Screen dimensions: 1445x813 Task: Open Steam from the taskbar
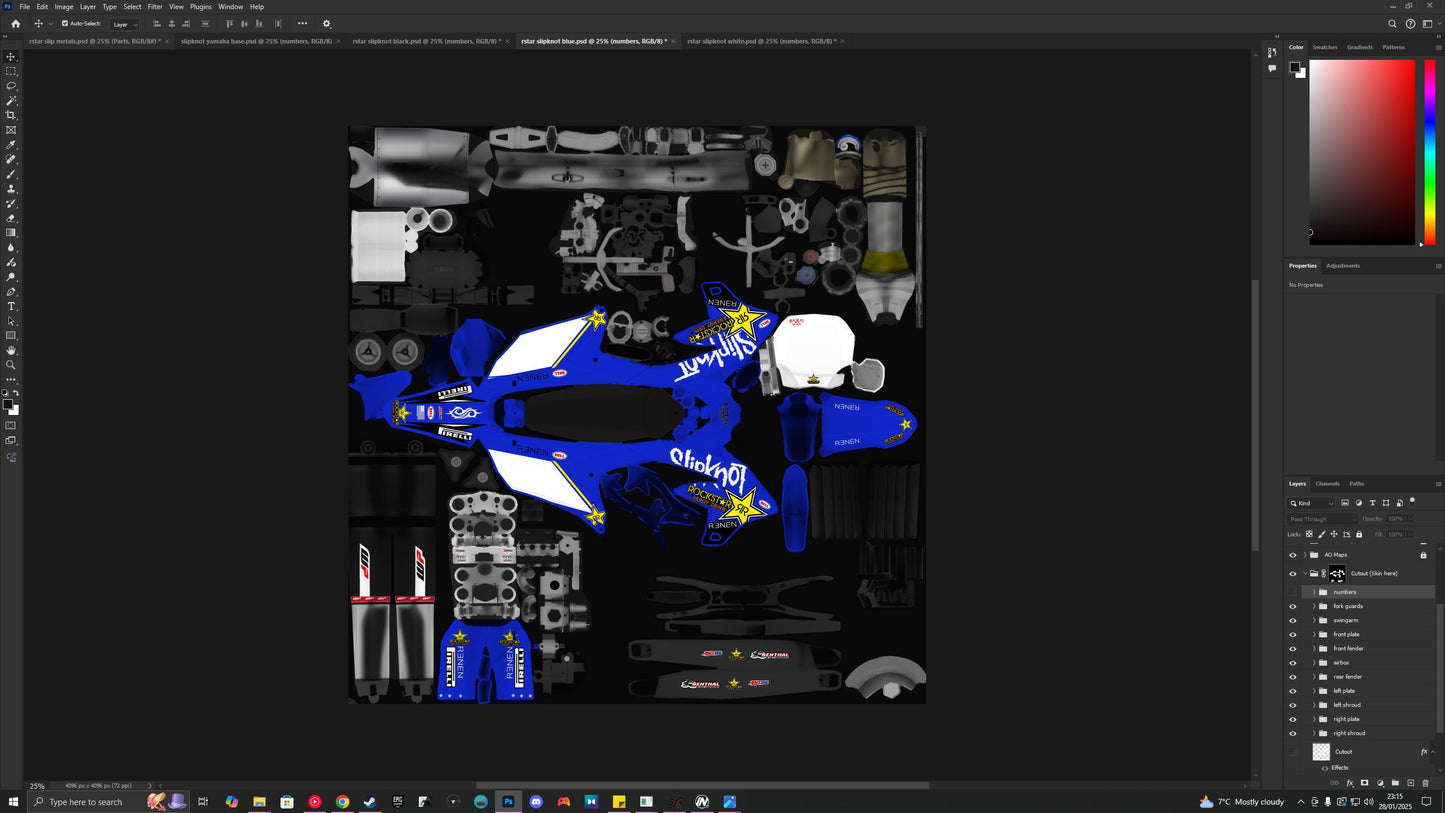(369, 802)
